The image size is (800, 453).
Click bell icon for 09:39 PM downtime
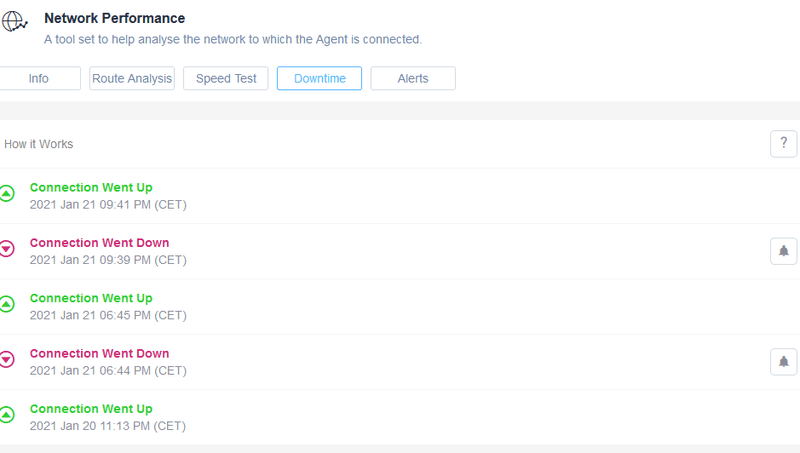(x=783, y=251)
